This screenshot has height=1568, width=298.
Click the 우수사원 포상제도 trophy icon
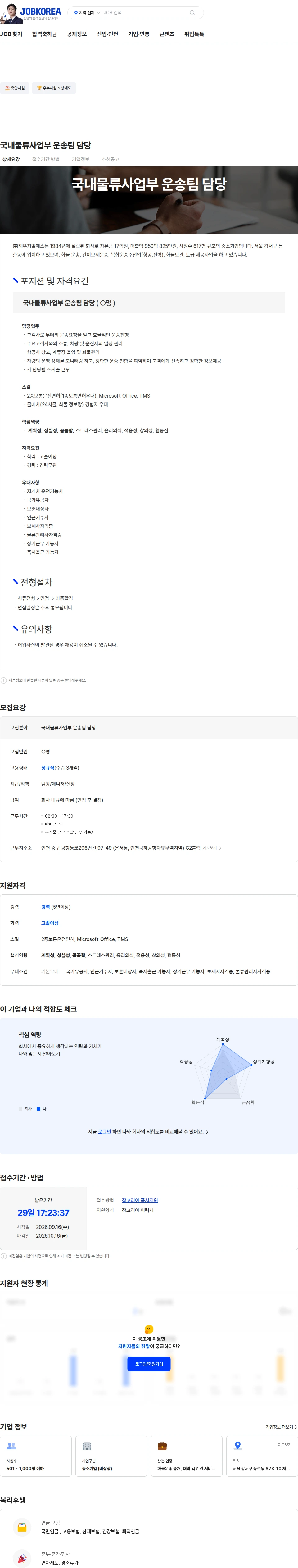[x=39, y=88]
